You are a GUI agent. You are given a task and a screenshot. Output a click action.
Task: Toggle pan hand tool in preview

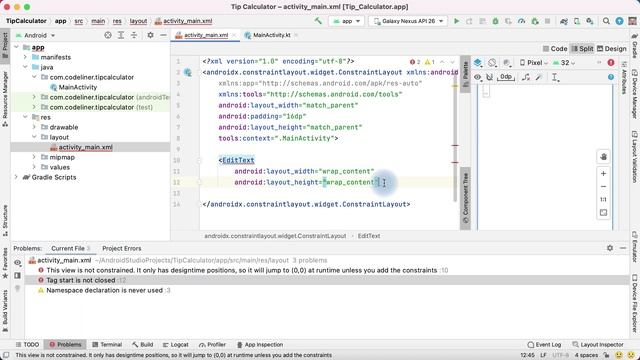(x=603, y=156)
